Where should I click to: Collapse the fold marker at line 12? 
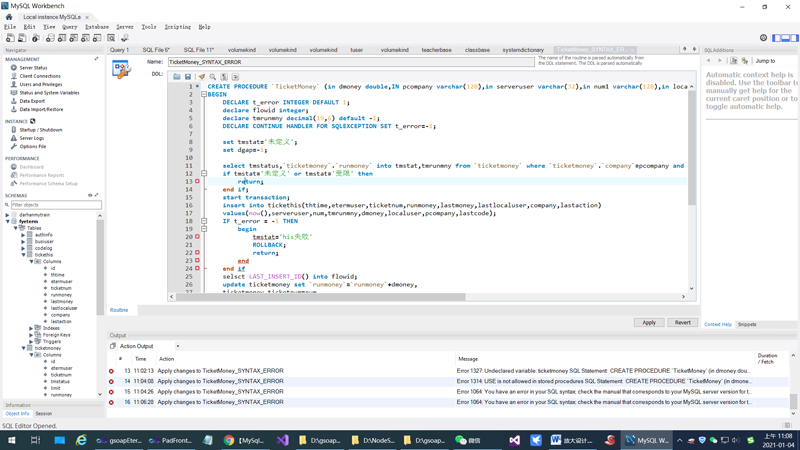pos(204,173)
